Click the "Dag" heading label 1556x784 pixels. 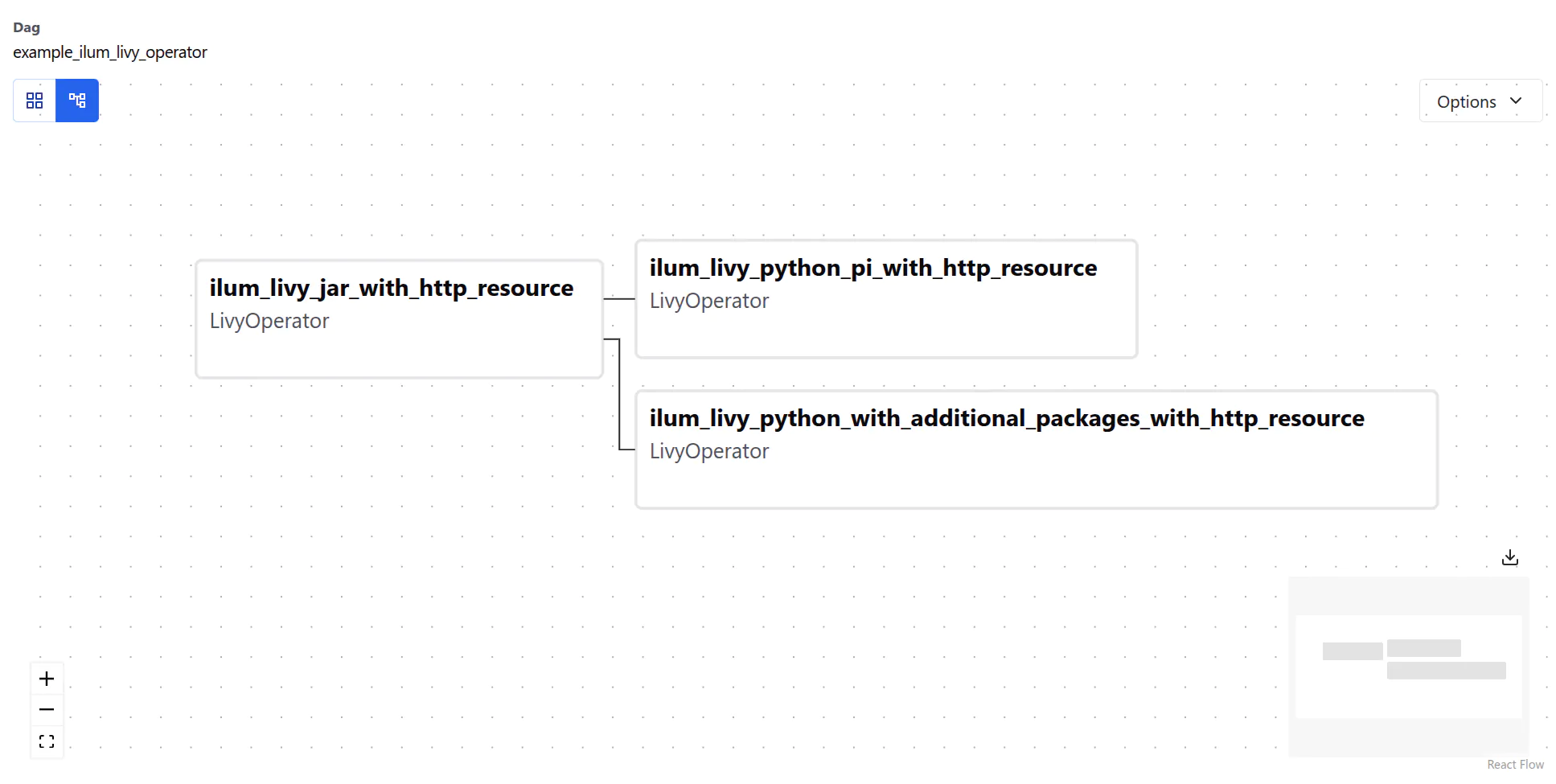click(x=27, y=27)
